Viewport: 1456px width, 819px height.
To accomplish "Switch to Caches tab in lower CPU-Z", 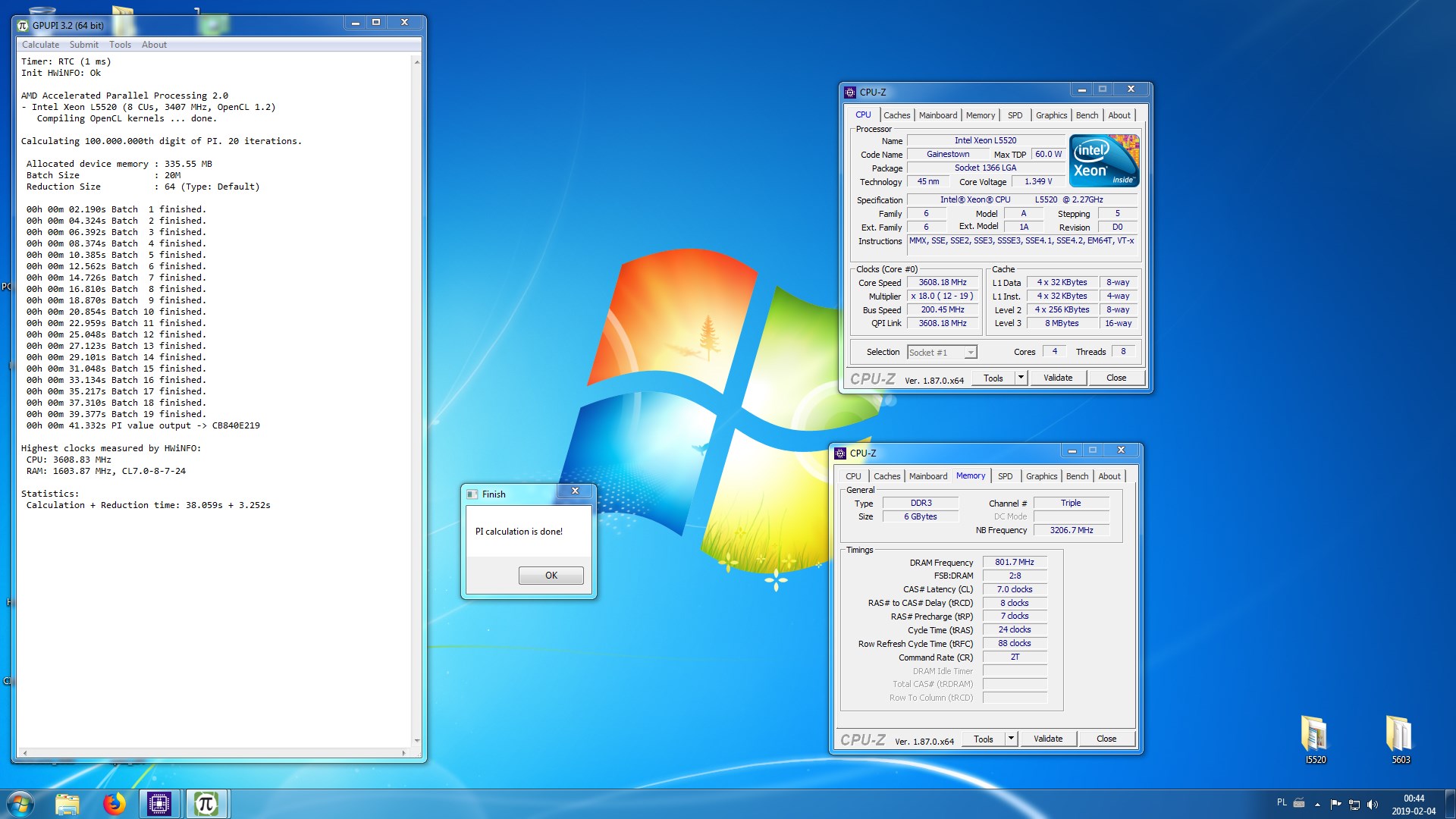I will point(886,476).
